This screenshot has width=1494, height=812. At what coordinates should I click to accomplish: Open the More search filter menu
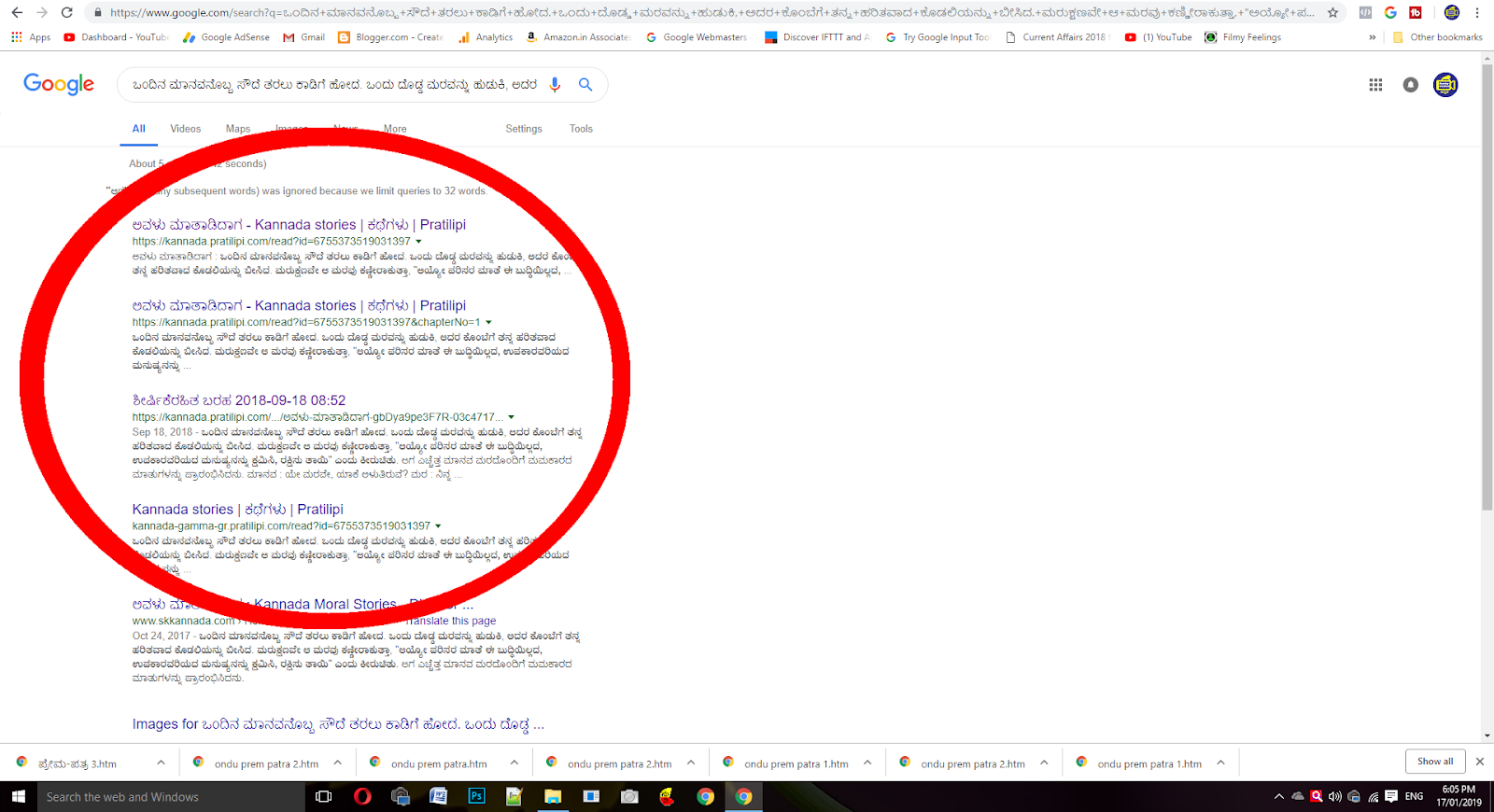(395, 129)
